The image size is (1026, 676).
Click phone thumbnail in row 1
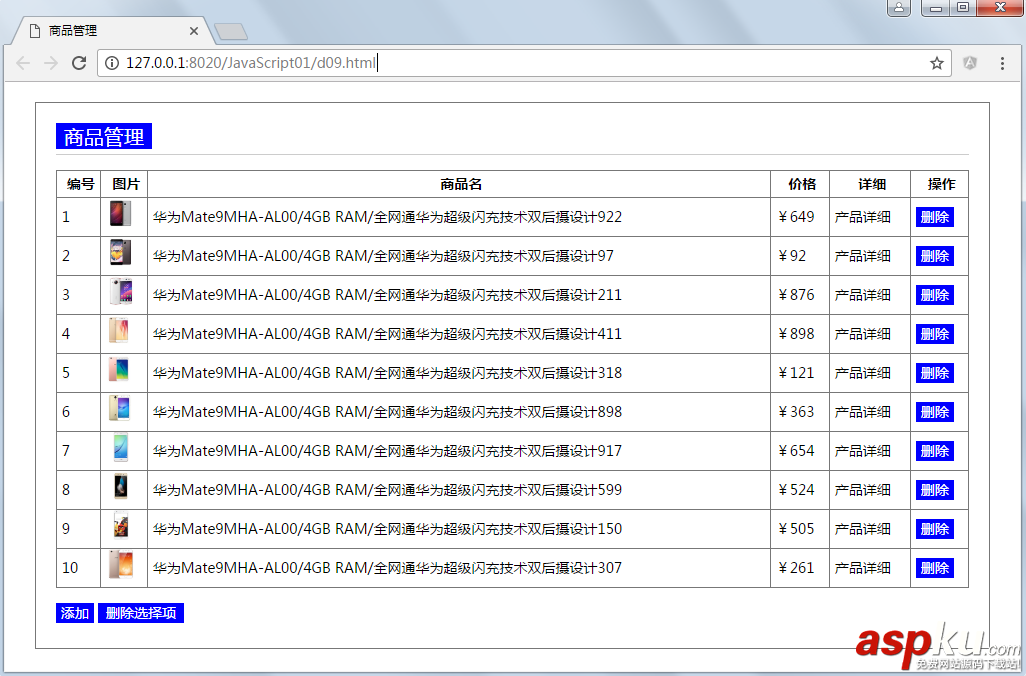pos(120,214)
